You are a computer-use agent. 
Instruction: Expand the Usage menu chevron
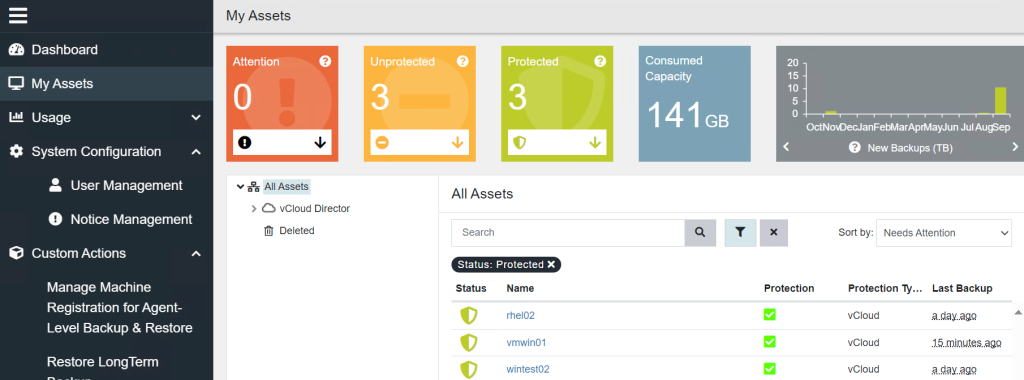[196, 118]
